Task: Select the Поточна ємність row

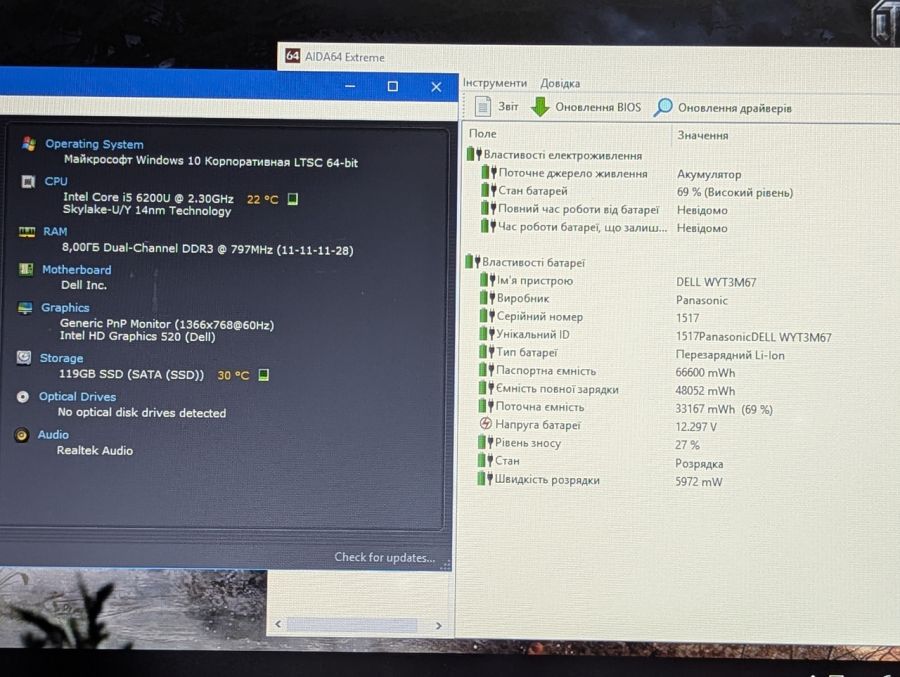Action: (626, 407)
